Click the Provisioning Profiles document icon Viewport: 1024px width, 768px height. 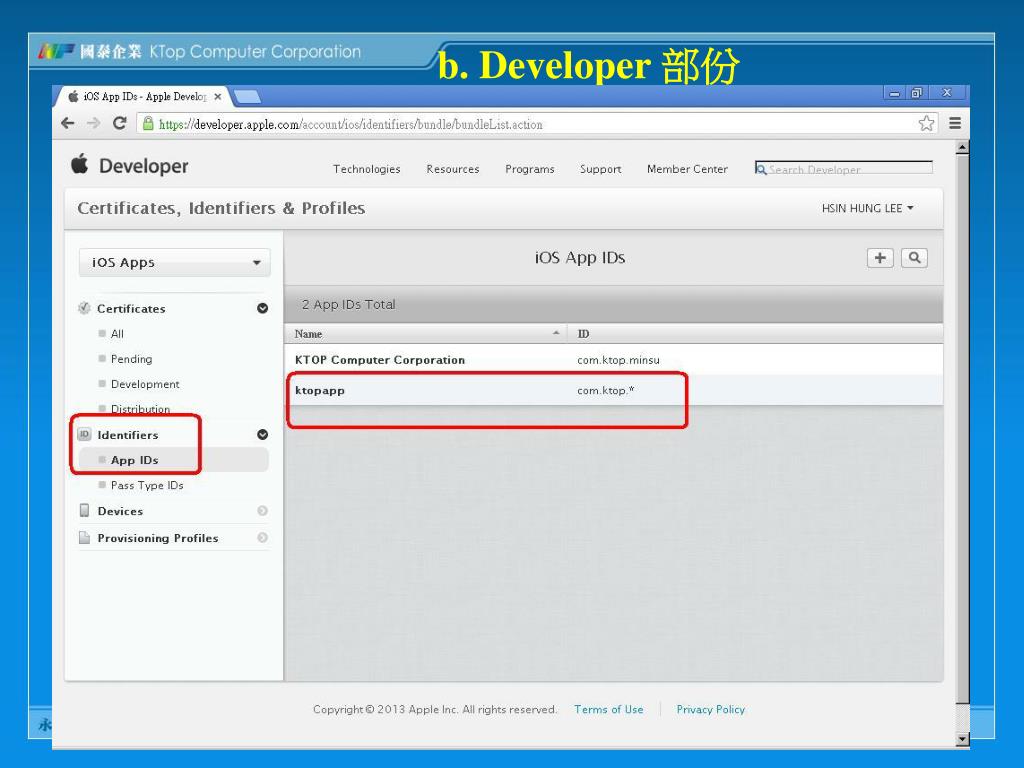click(84, 537)
